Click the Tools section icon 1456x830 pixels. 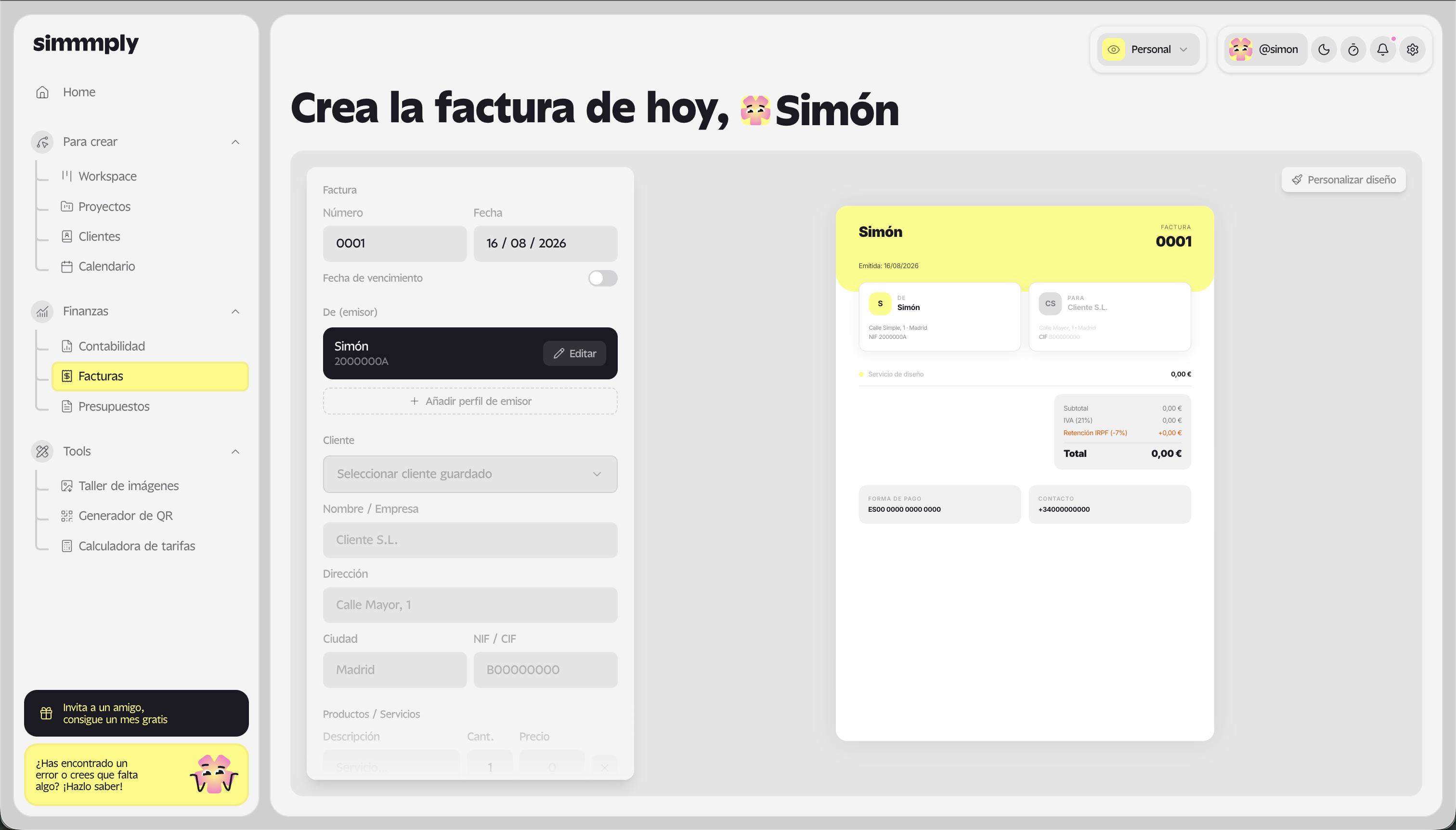click(42, 452)
